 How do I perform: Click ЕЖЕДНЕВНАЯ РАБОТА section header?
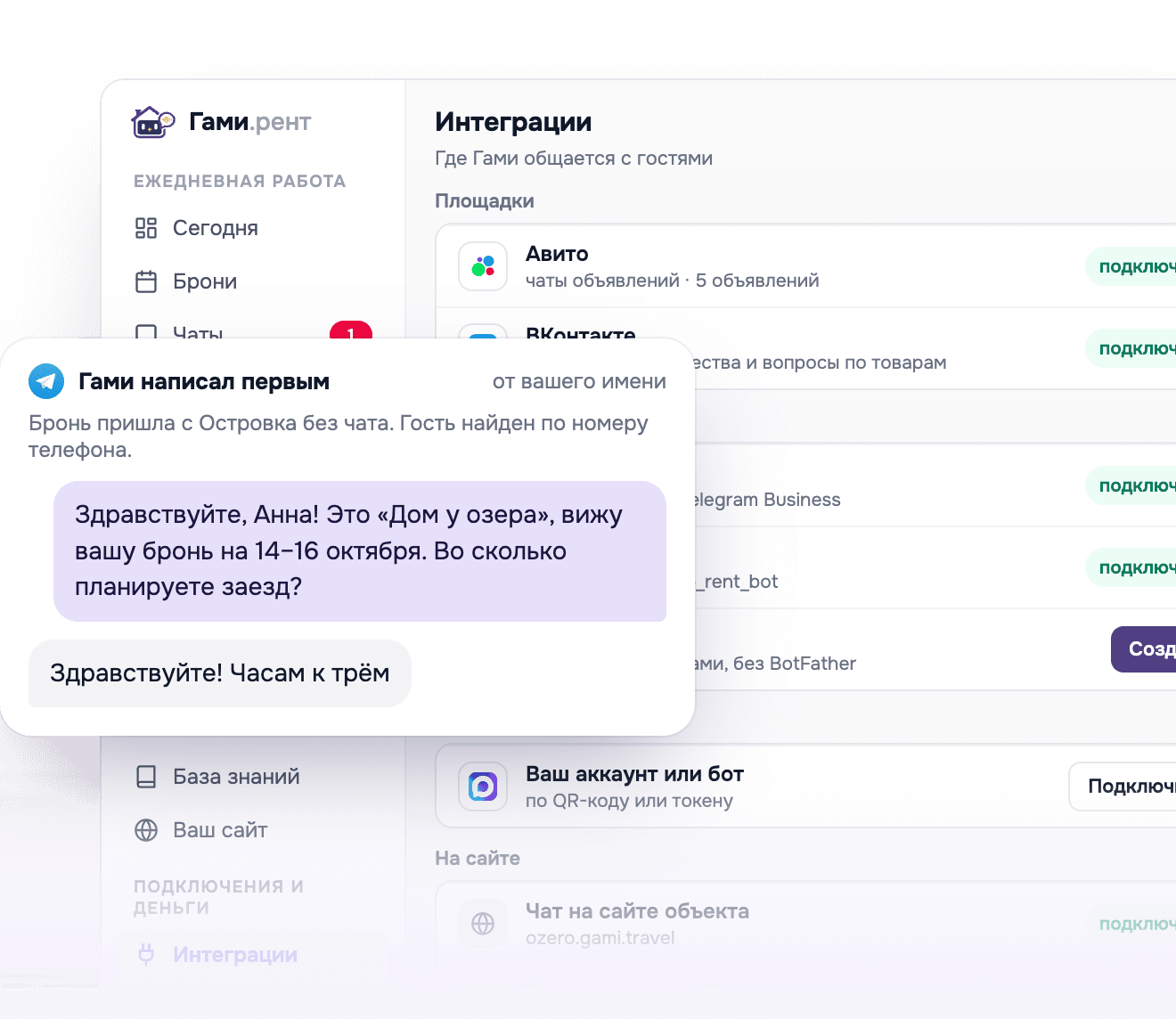tap(240, 181)
